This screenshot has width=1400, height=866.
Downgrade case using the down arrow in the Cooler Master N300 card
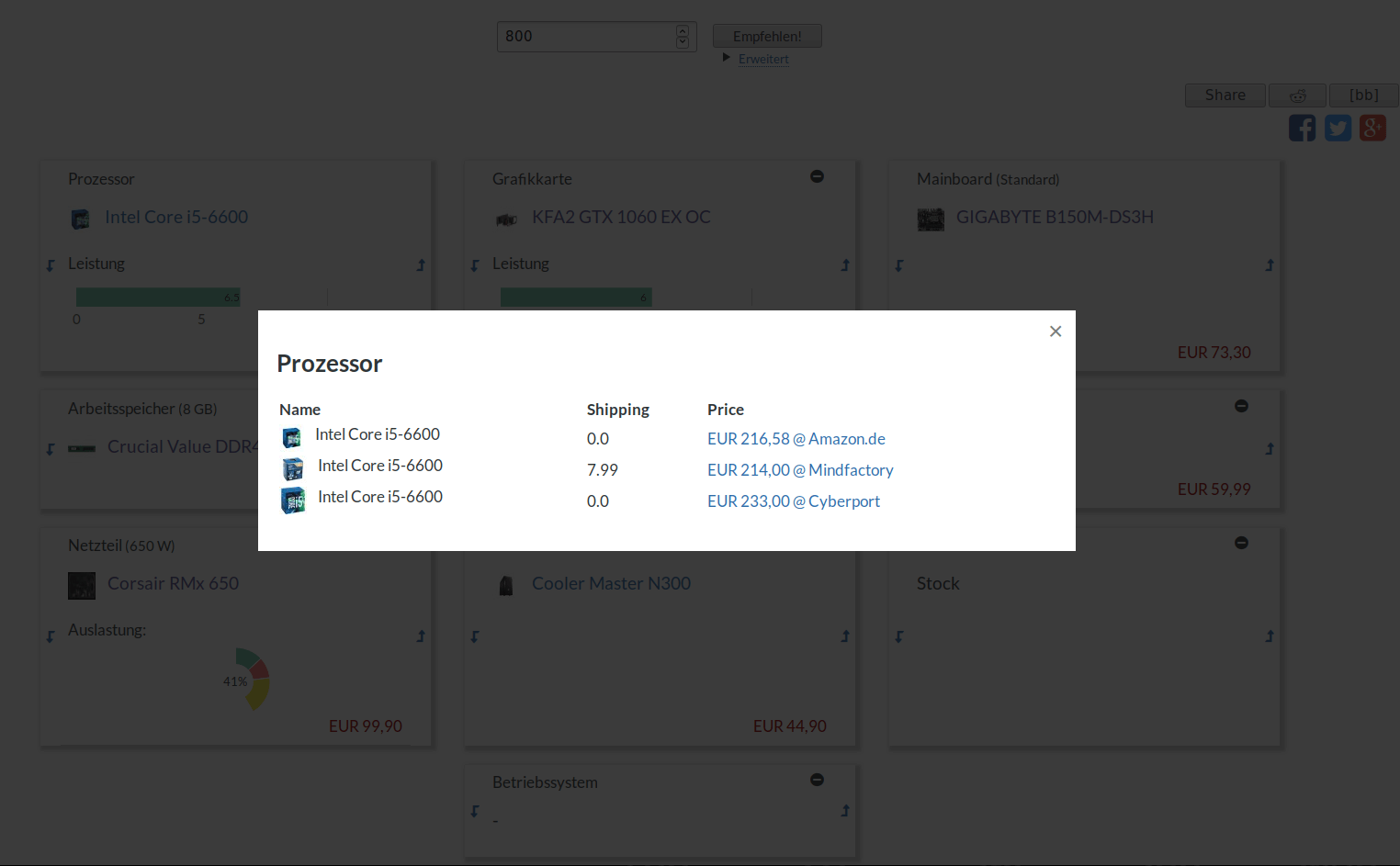(475, 636)
